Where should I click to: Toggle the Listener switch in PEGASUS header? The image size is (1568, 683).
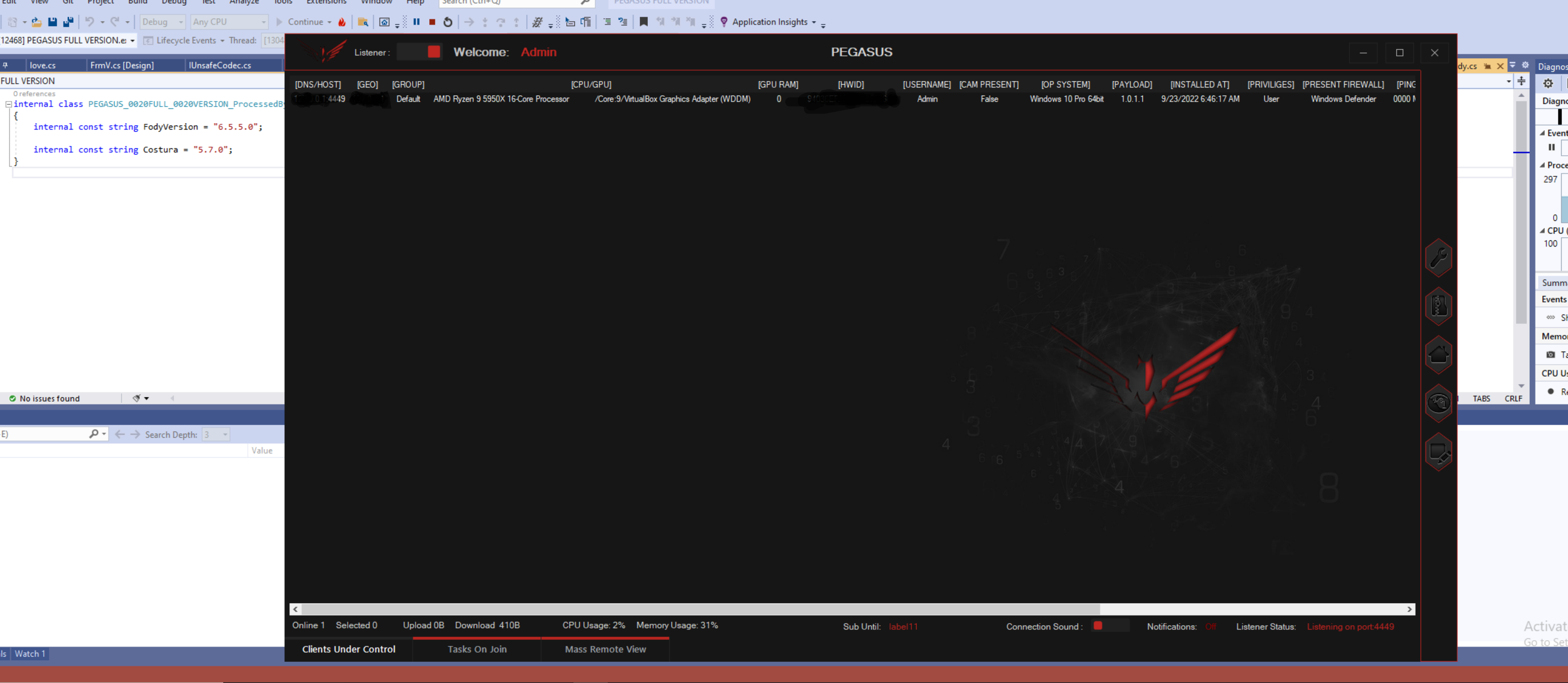pos(420,52)
